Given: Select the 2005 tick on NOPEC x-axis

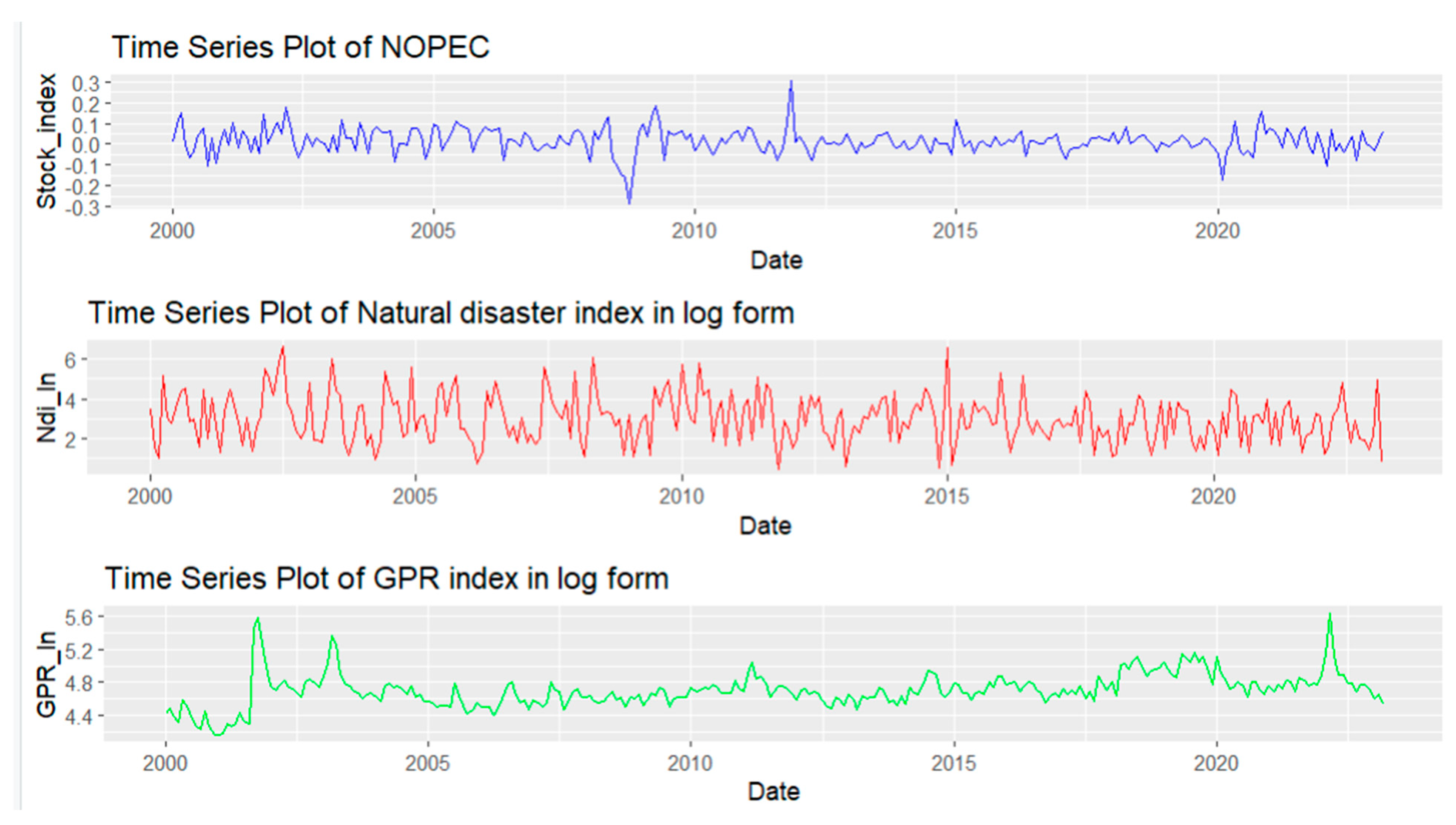Looking at the screenshot, I should 433,231.
